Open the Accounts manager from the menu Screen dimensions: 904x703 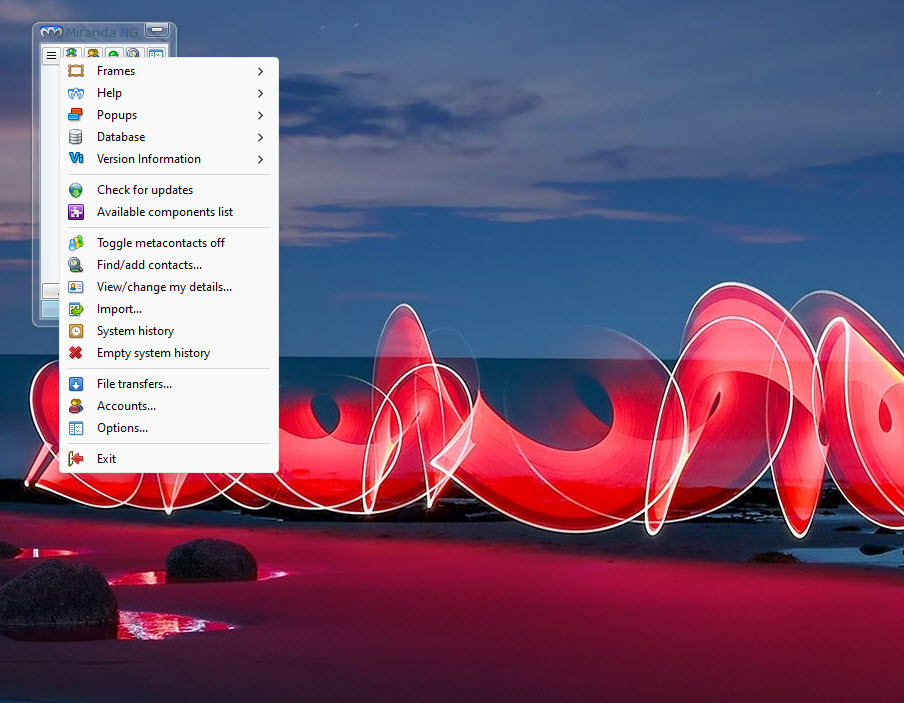[169, 405]
